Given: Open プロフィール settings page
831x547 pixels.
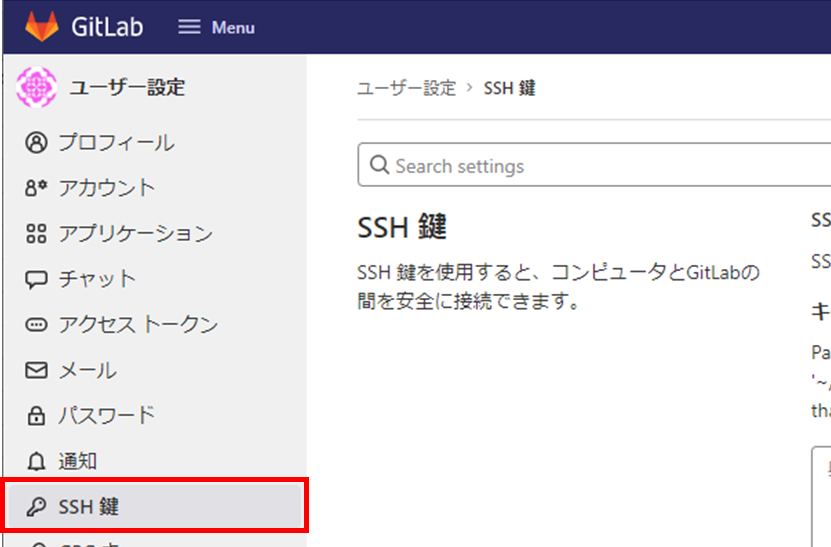Looking at the screenshot, I should [116, 143].
